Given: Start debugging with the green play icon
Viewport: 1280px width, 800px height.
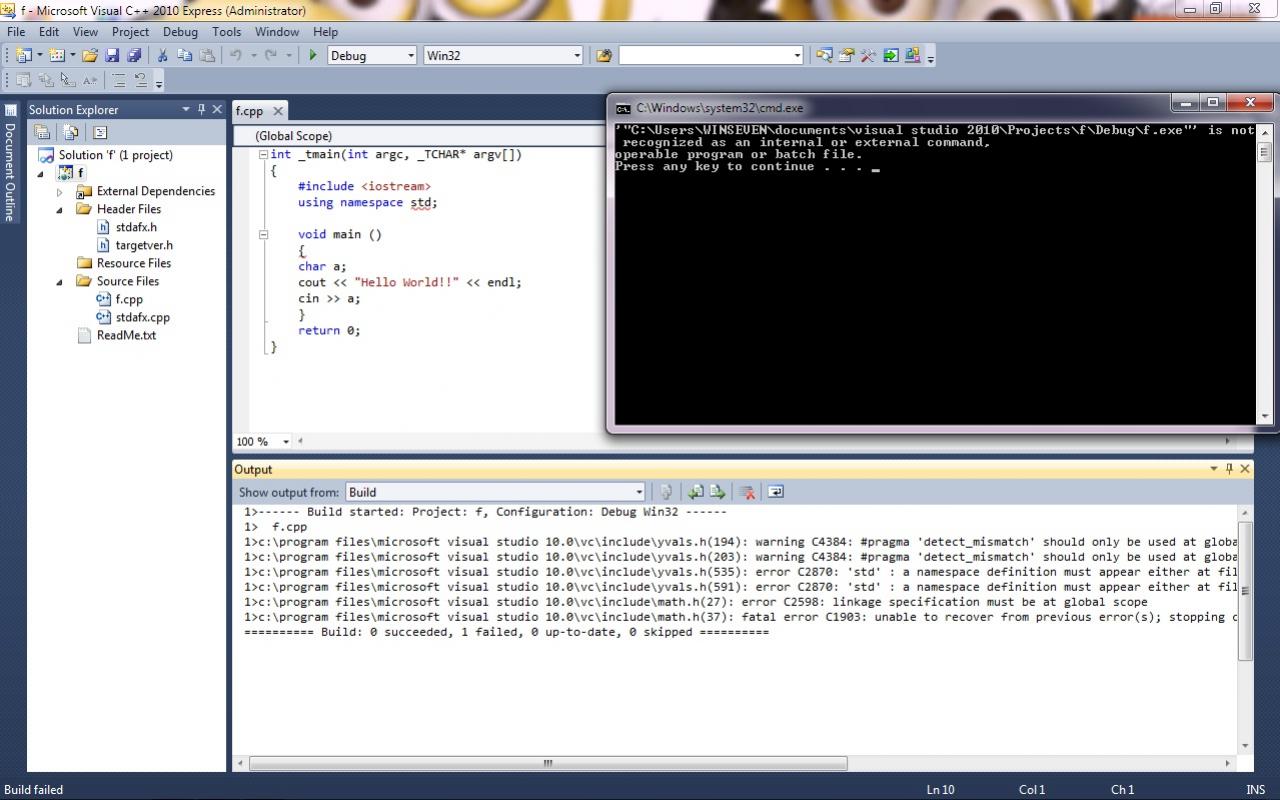Looking at the screenshot, I should (313, 56).
